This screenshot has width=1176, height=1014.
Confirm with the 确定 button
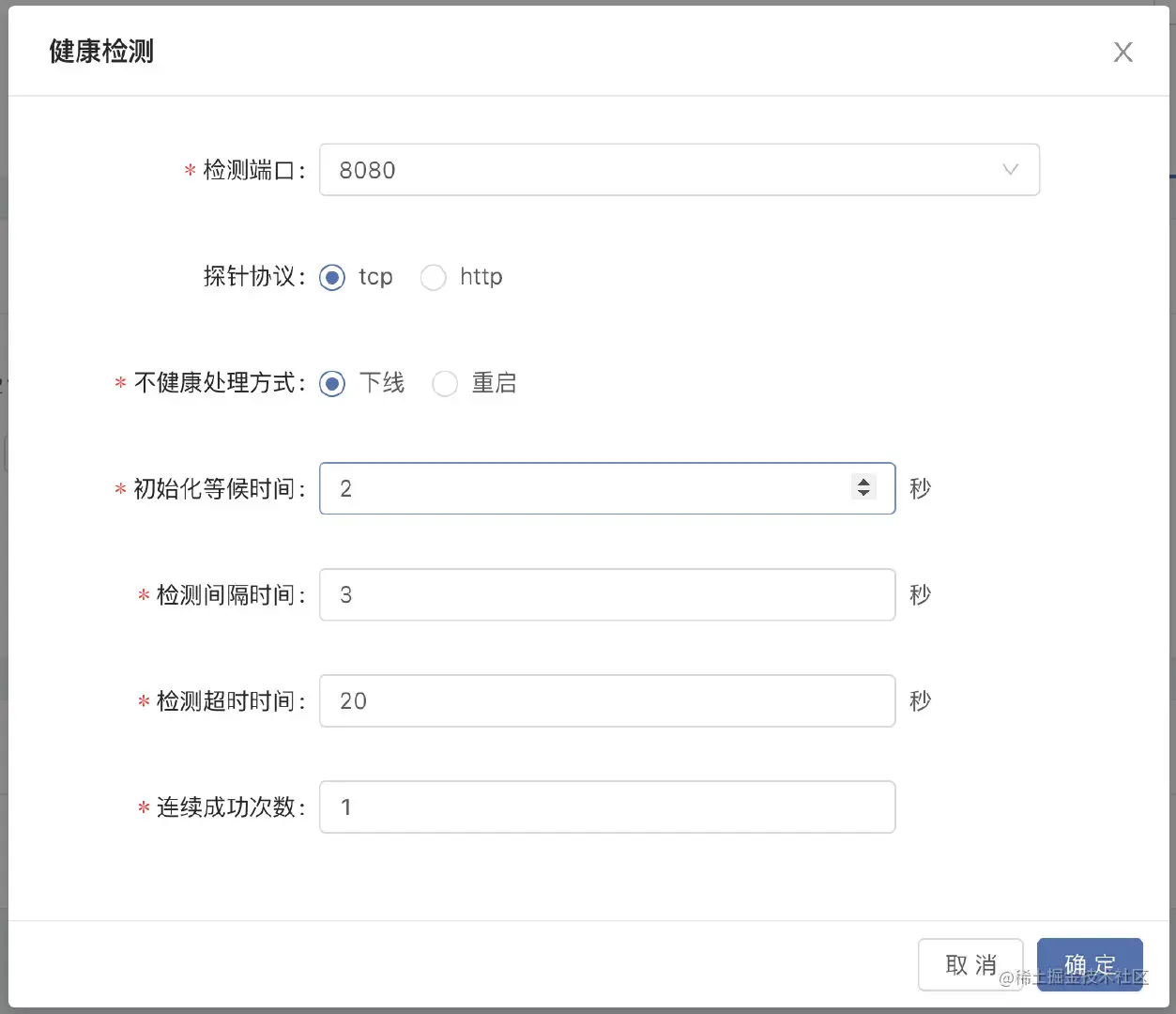click(1090, 964)
